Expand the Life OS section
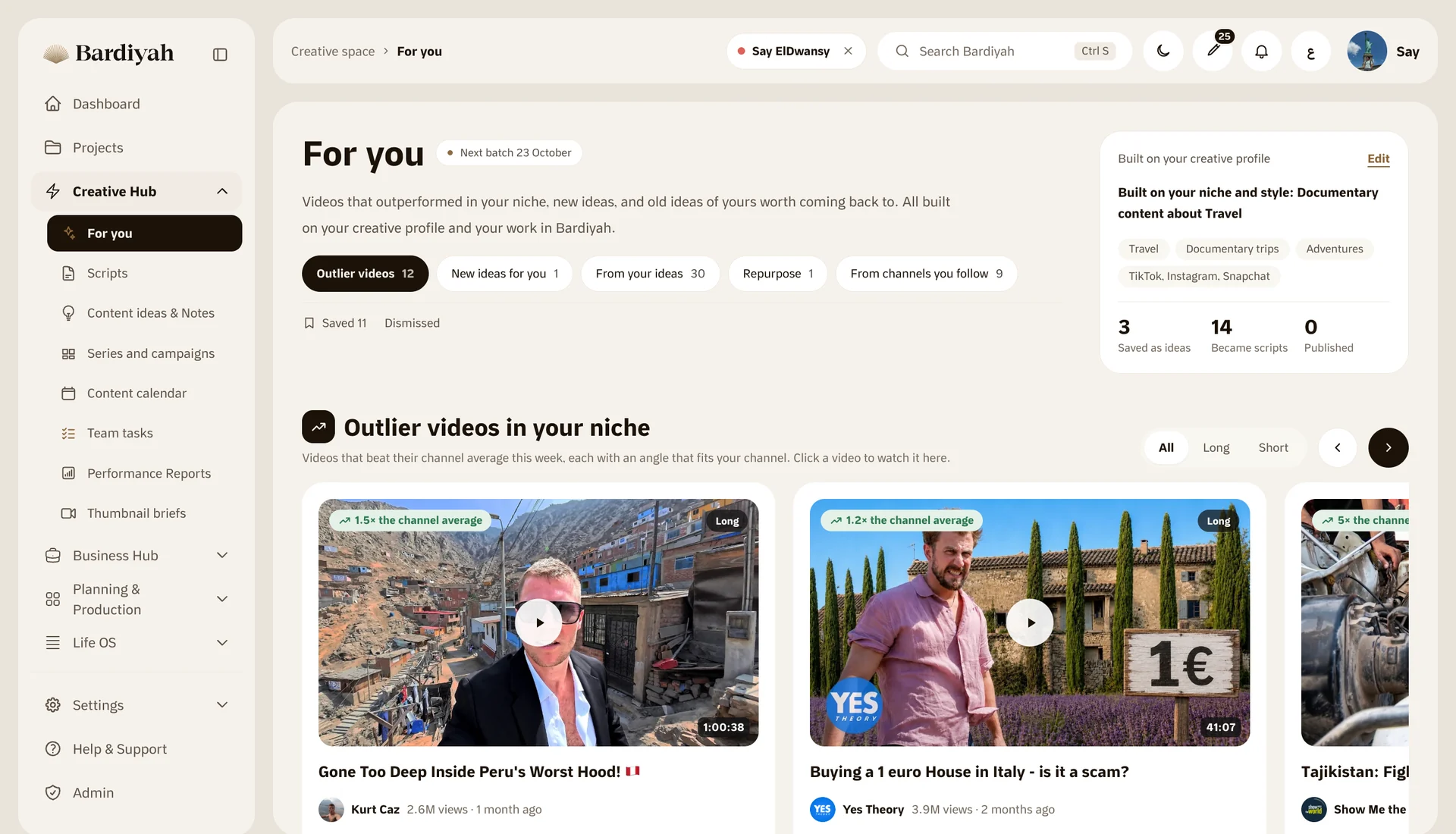The height and width of the screenshot is (834, 1456). point(137,643)
